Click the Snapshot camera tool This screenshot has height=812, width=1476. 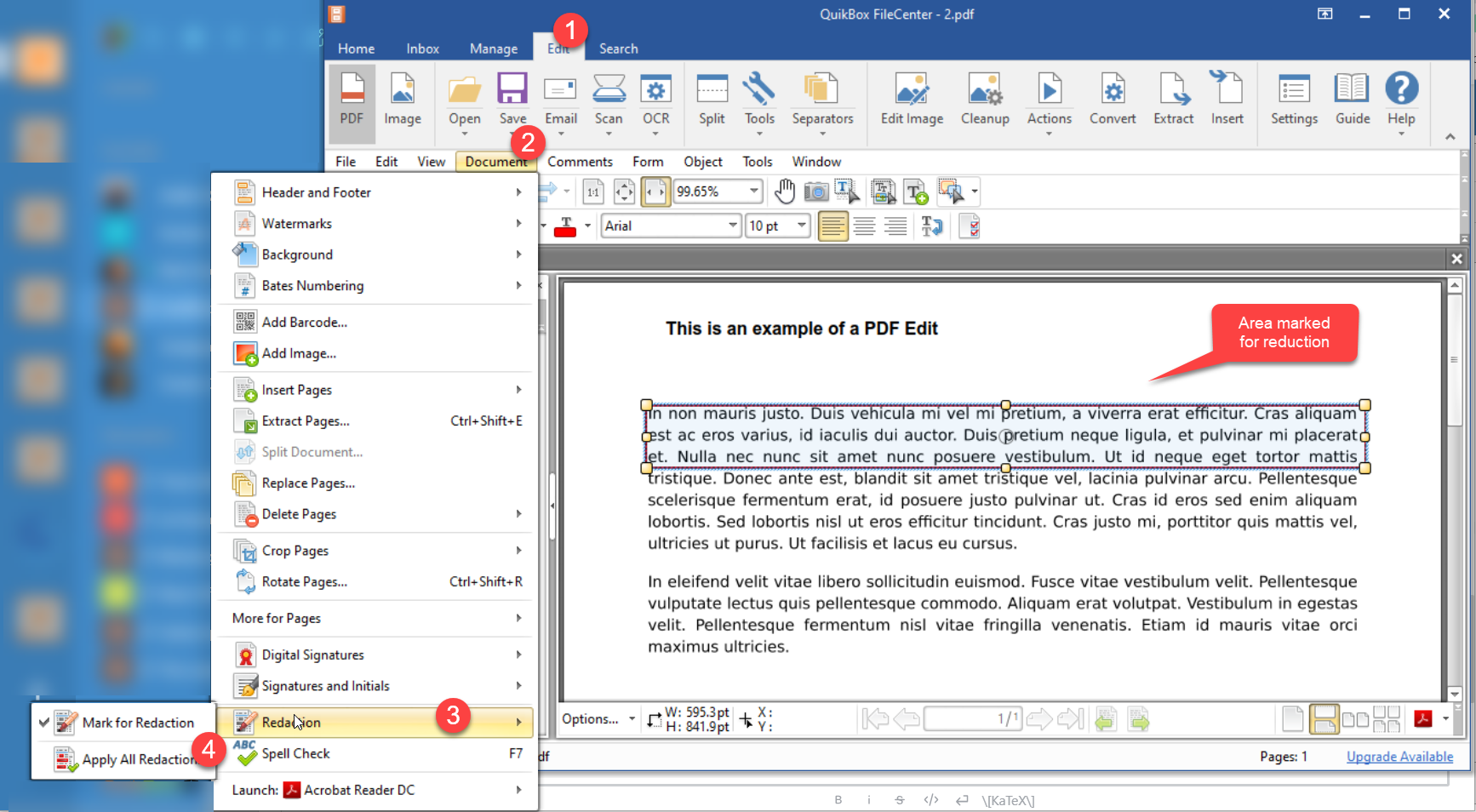tap(815, 192)
